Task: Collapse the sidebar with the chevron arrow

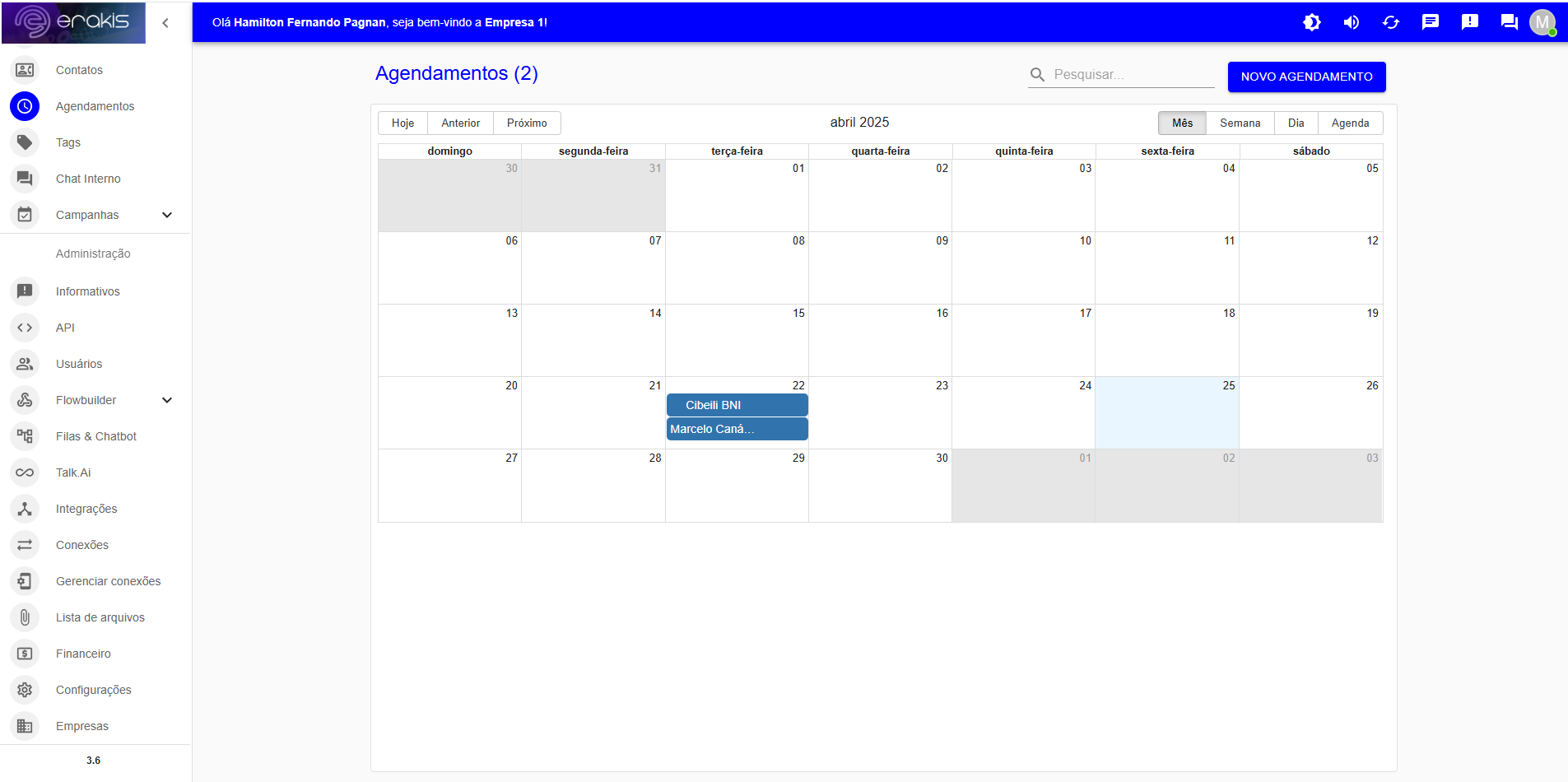Action: tap(165, 23)
